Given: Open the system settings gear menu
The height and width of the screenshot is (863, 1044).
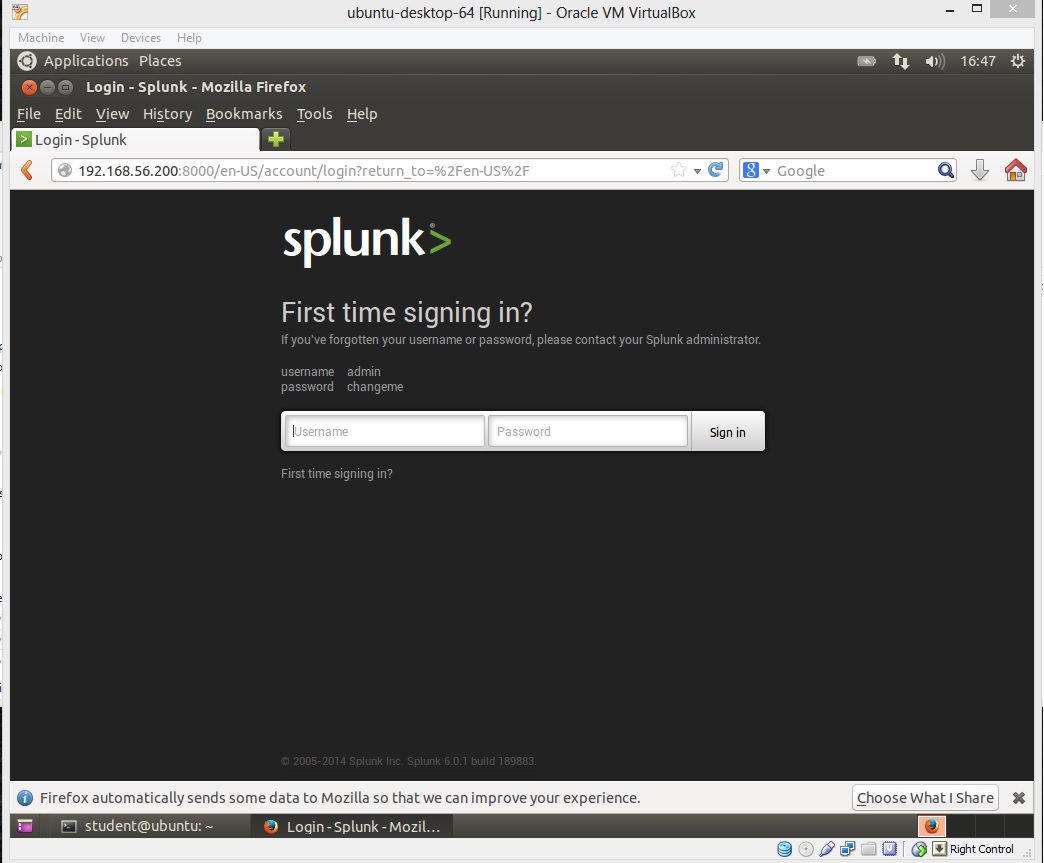Looking at the screenshot, I should (1017, 61).
